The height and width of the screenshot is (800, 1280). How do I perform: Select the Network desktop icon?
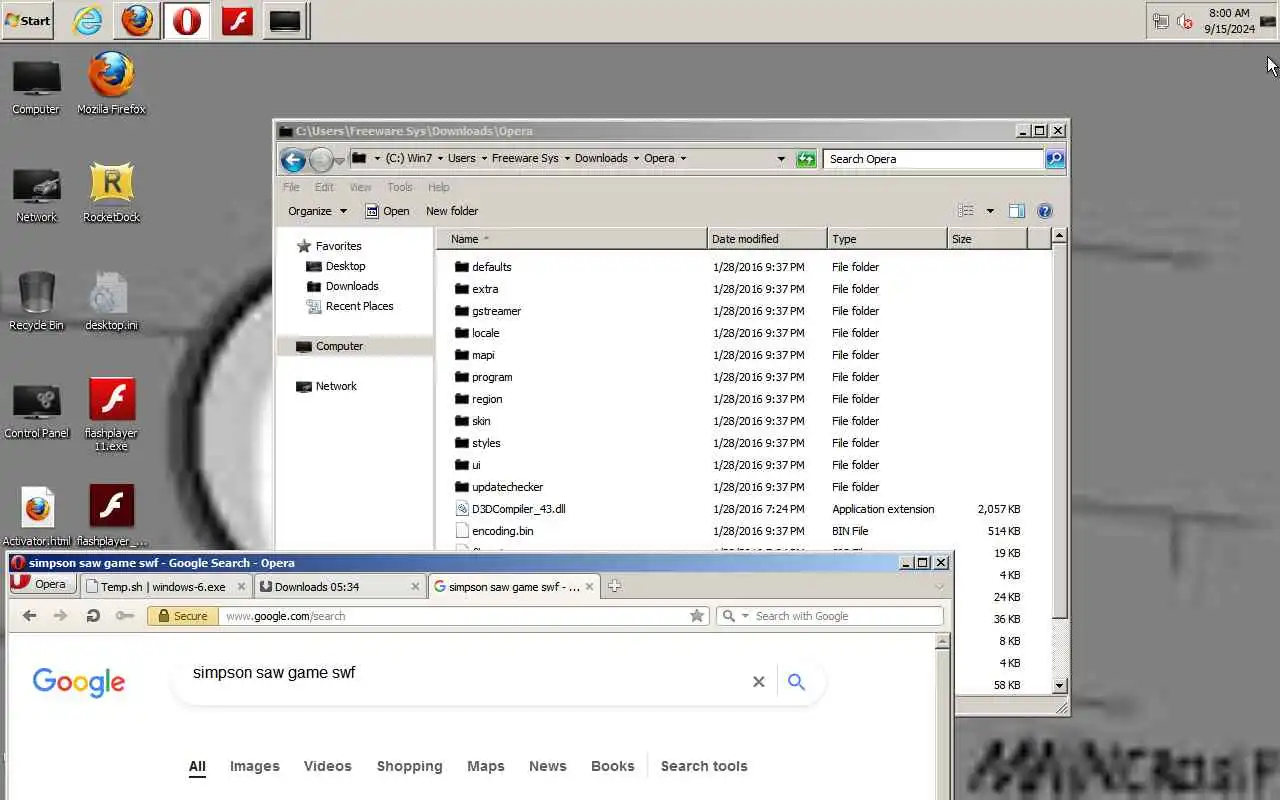click(x=36, y=194)
